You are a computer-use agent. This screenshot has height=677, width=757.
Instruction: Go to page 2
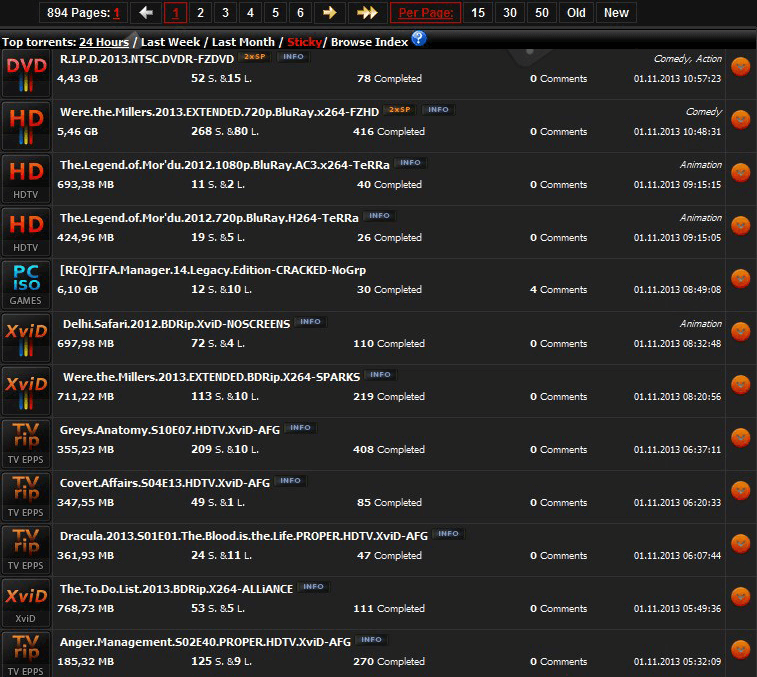coord(200,13)
